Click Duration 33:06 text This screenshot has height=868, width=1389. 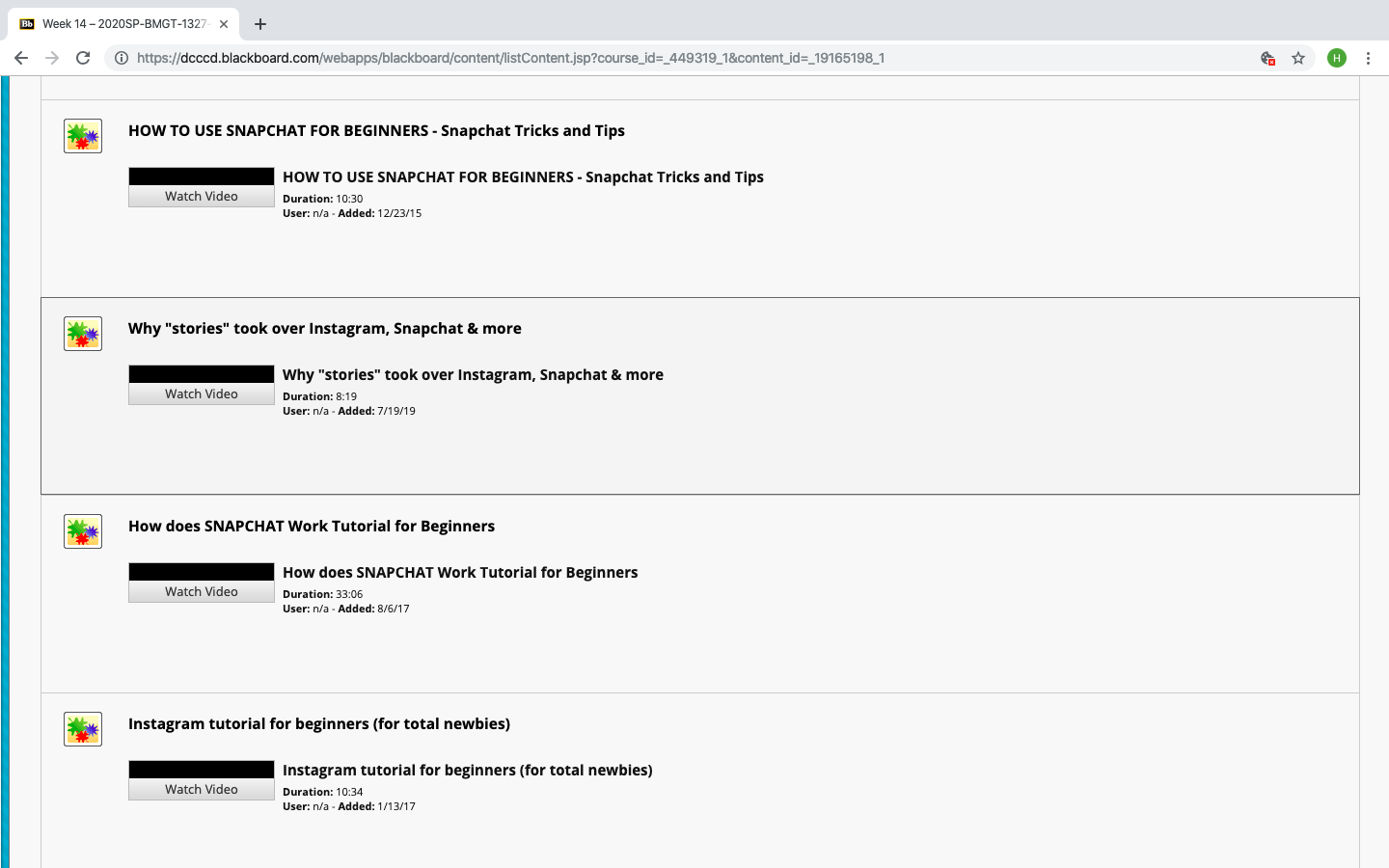click(323, 594)
